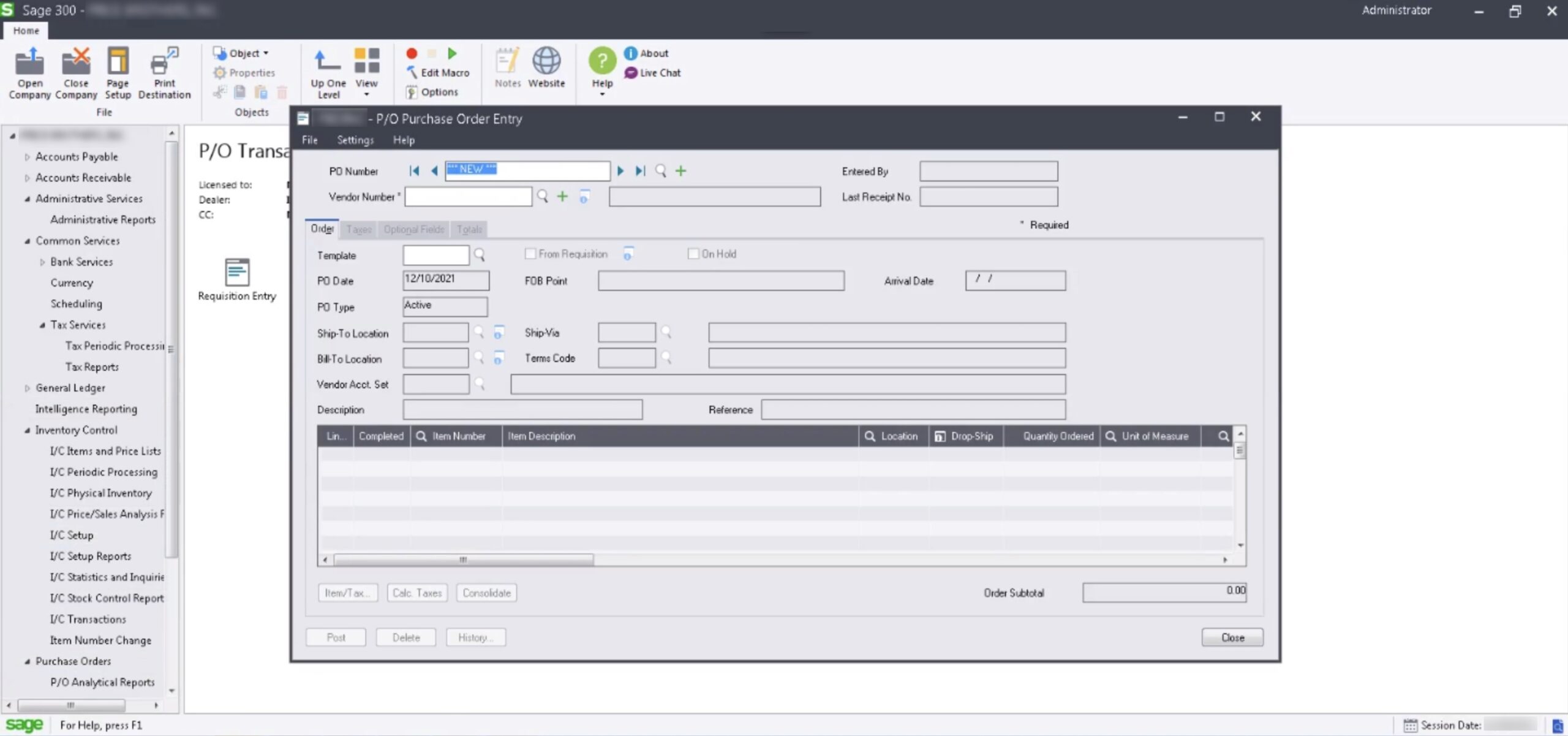Click the Vendor Number input field
Image resolution: width=1568 pixels, height=736 pixels.
(468, 197)
